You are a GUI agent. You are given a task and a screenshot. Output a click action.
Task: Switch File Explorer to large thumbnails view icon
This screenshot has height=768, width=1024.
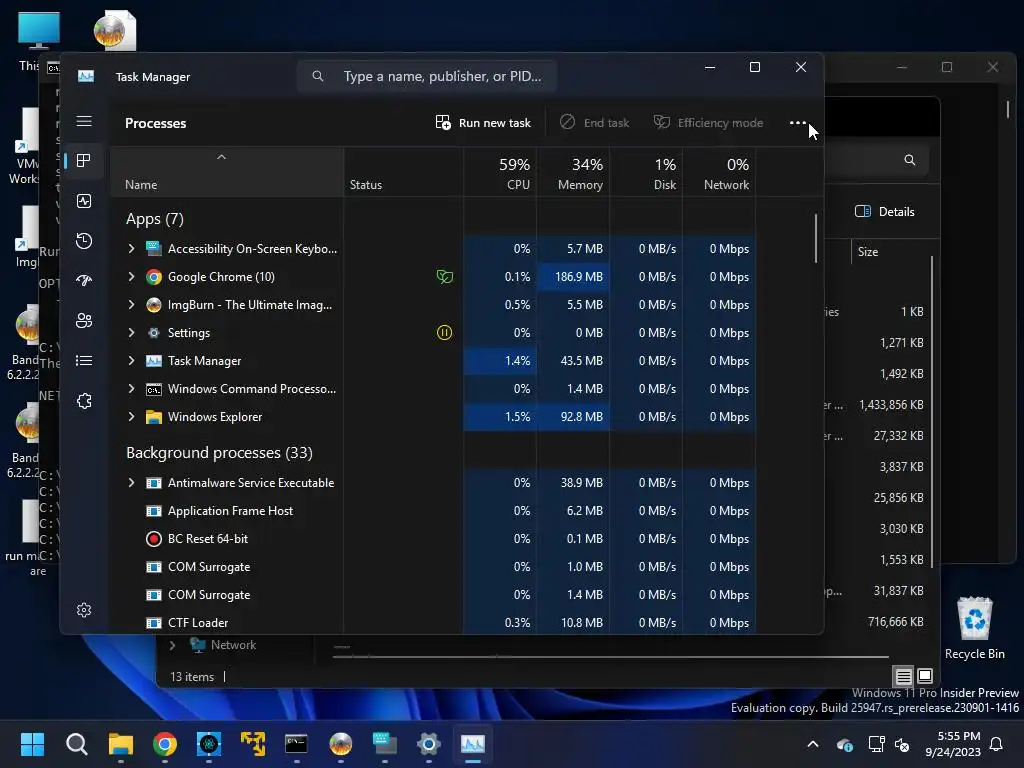[925, 676]
